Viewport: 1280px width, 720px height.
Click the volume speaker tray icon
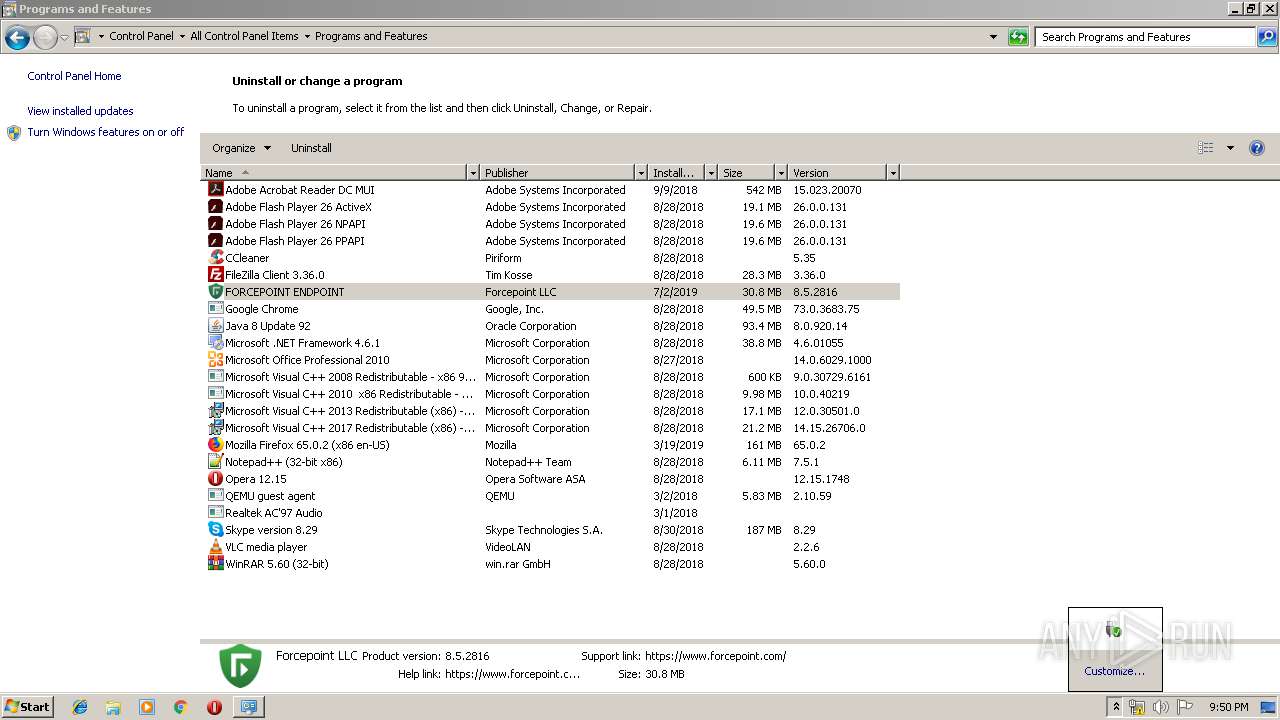pyautogui.click(x=1161, y=707)
